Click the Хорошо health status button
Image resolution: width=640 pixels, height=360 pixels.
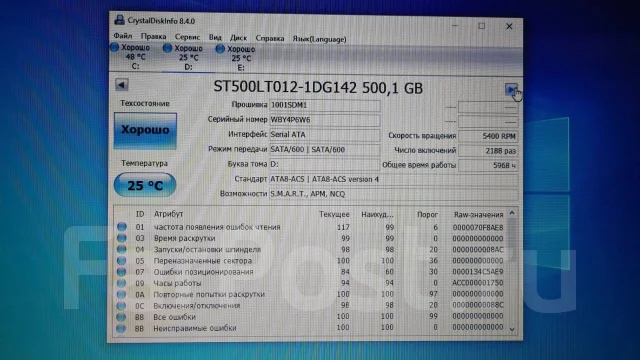[145, 130]
